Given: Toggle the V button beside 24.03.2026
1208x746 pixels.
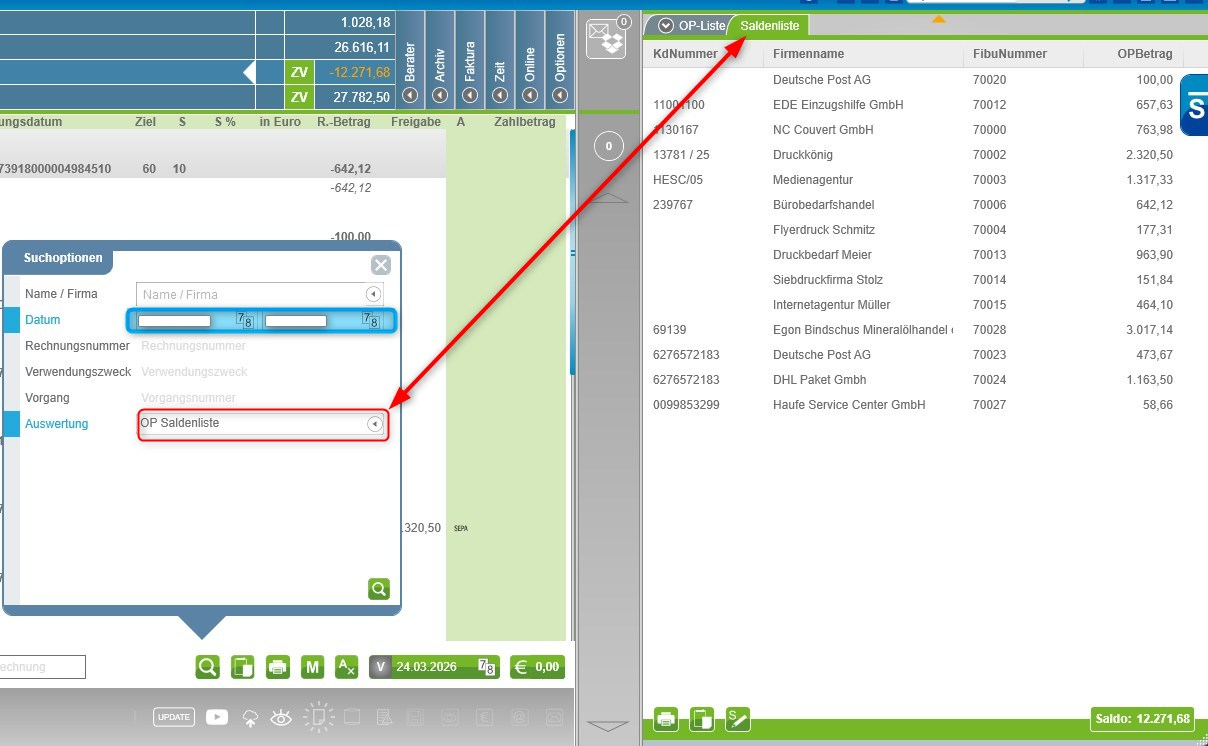Looking at the screenshot, I should coord(380,667).
